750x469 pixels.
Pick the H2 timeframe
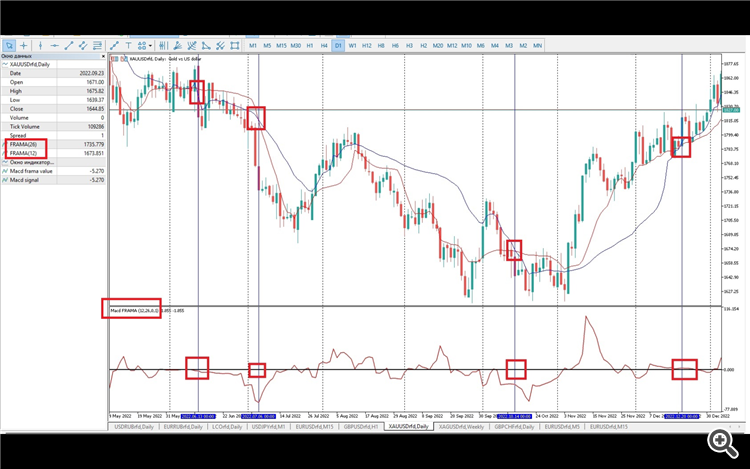coord(424,45)
